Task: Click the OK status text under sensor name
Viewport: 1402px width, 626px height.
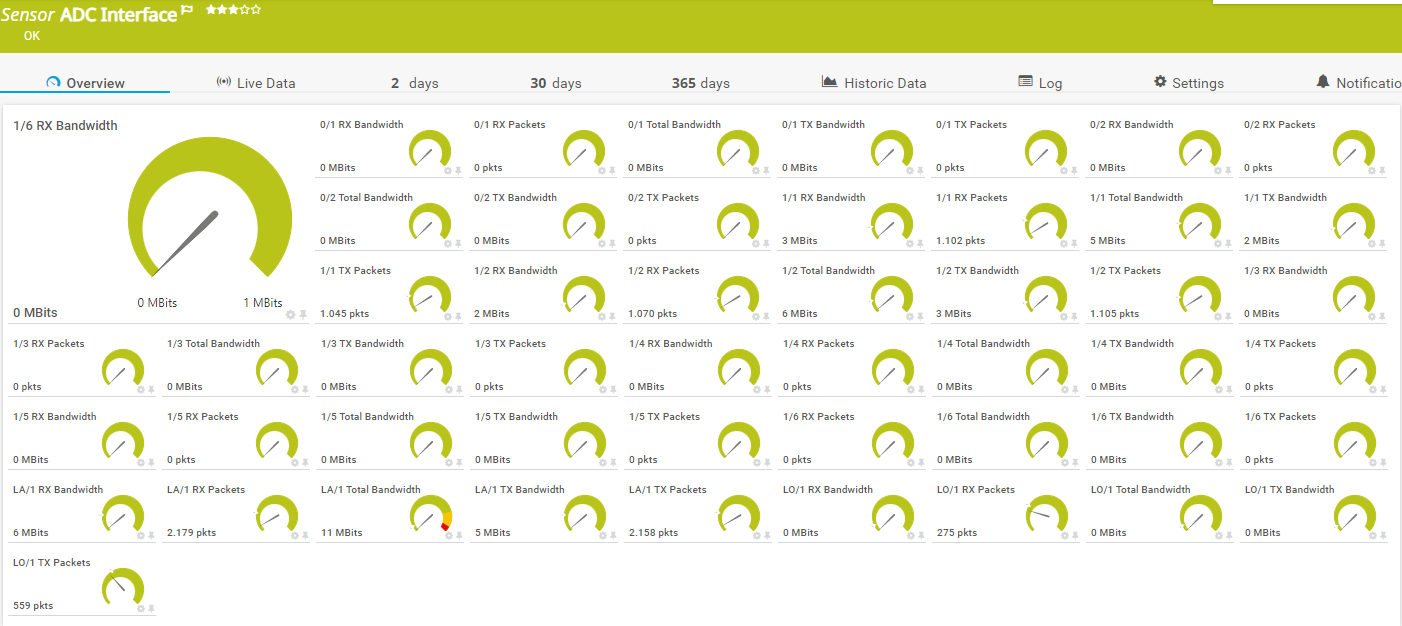Action: coord(32,35)
